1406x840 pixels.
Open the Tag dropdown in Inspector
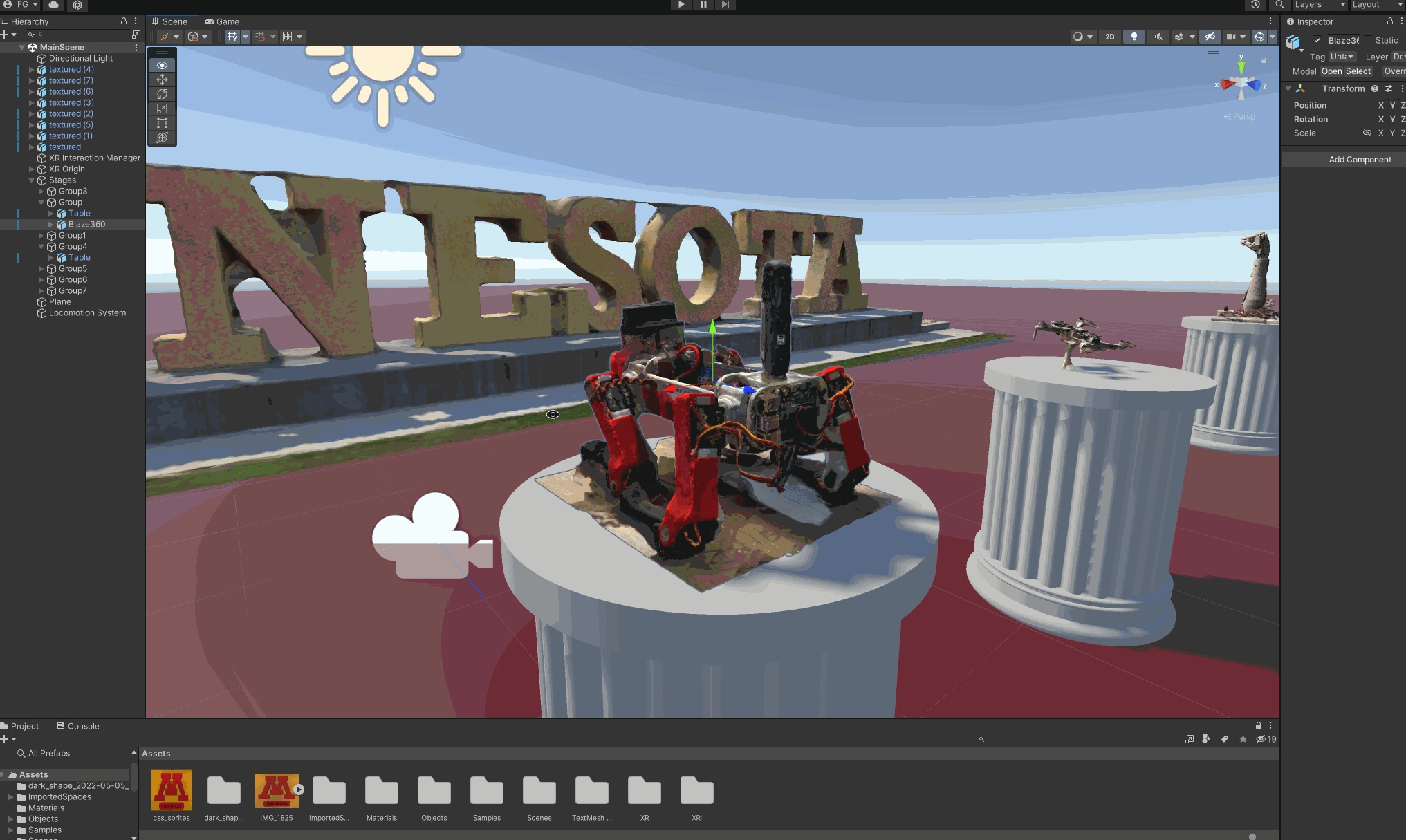pos(1342,57)
